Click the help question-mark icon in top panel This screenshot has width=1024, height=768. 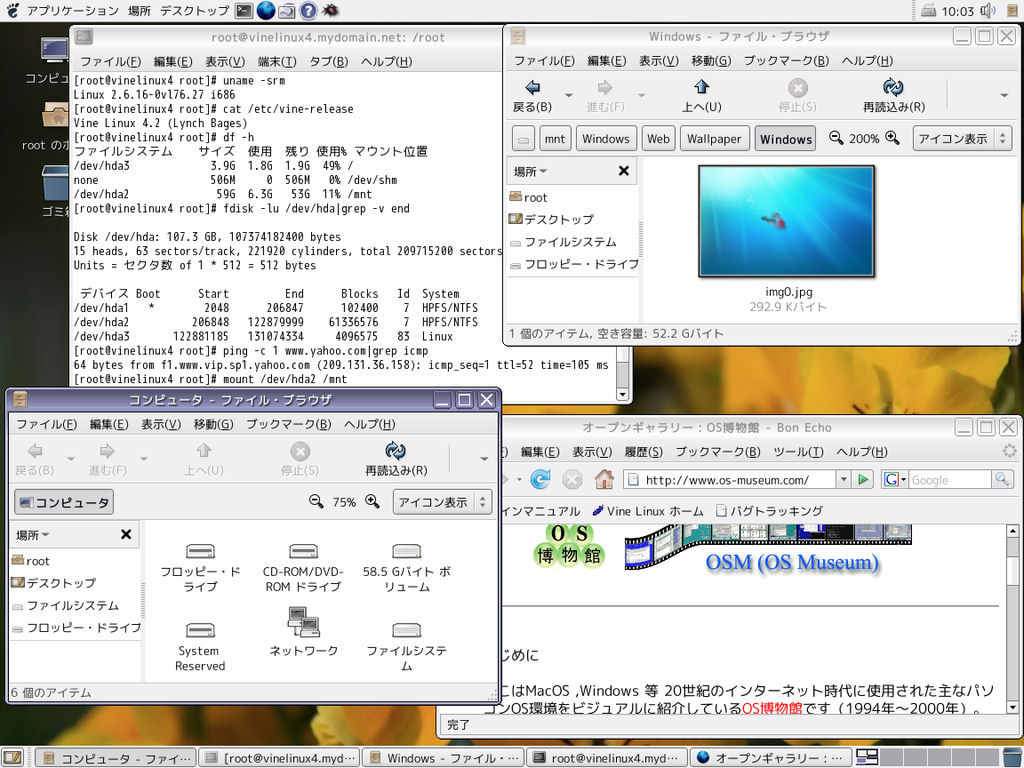pyautogui.click(x=308, y=10)
